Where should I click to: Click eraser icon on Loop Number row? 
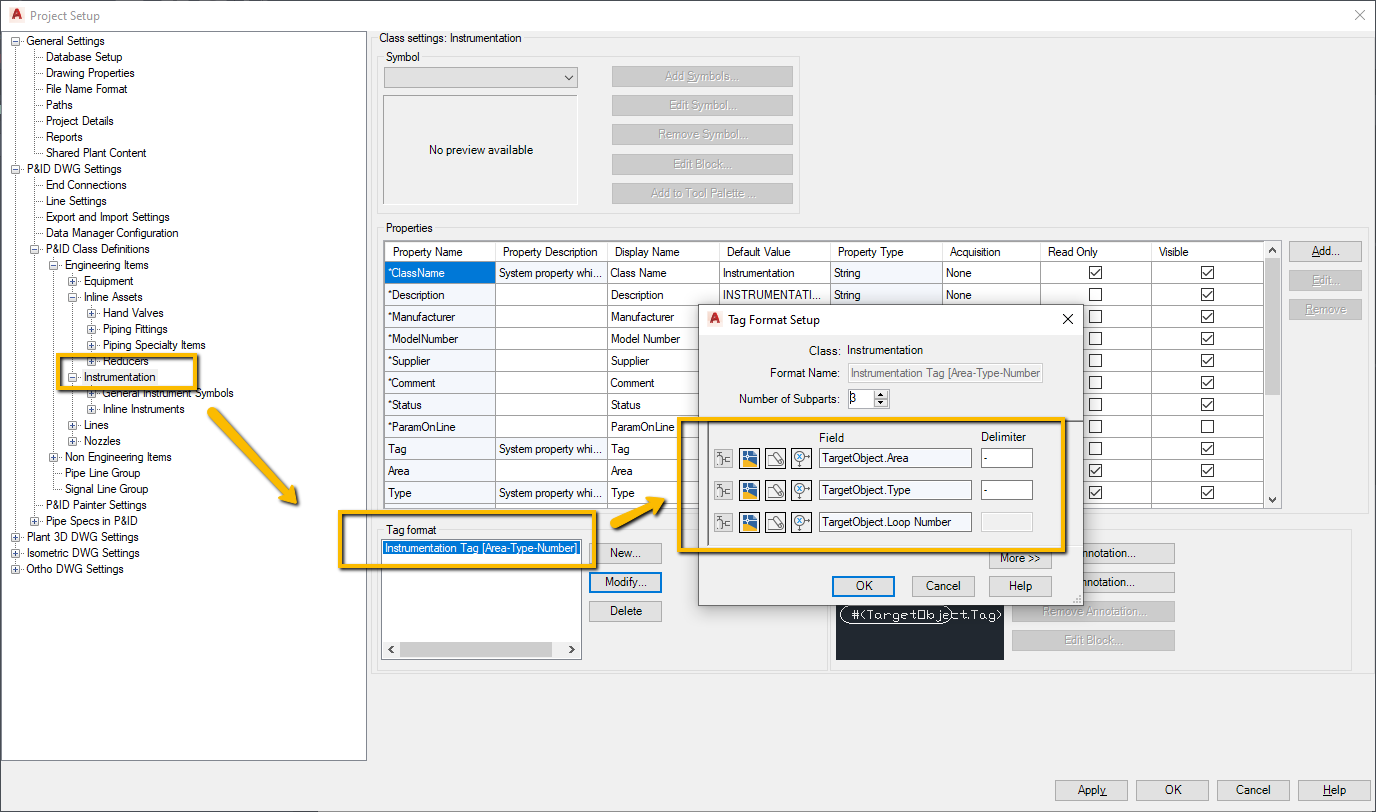pos(775,522)
